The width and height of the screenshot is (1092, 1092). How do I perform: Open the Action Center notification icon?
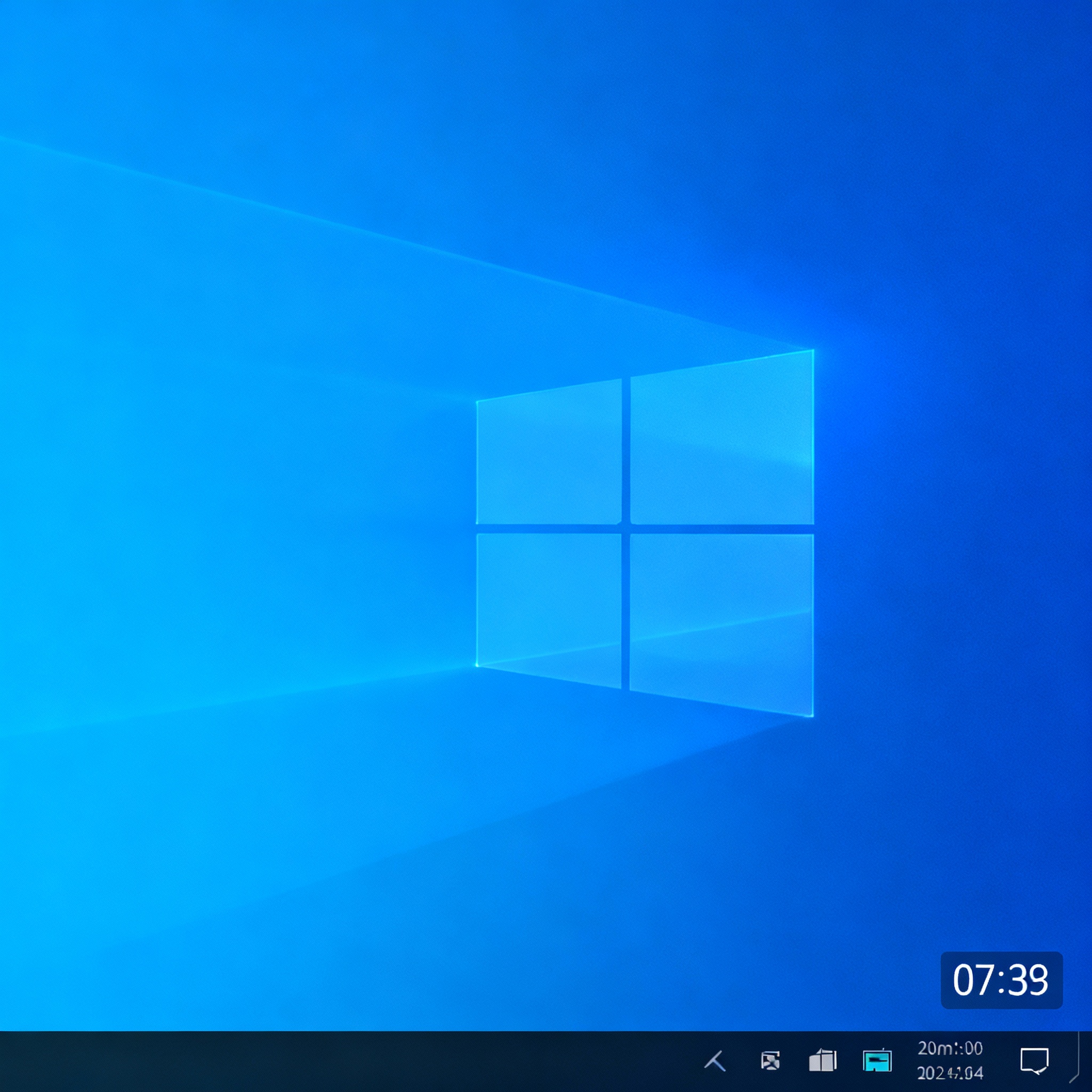coord(1034,1061)
